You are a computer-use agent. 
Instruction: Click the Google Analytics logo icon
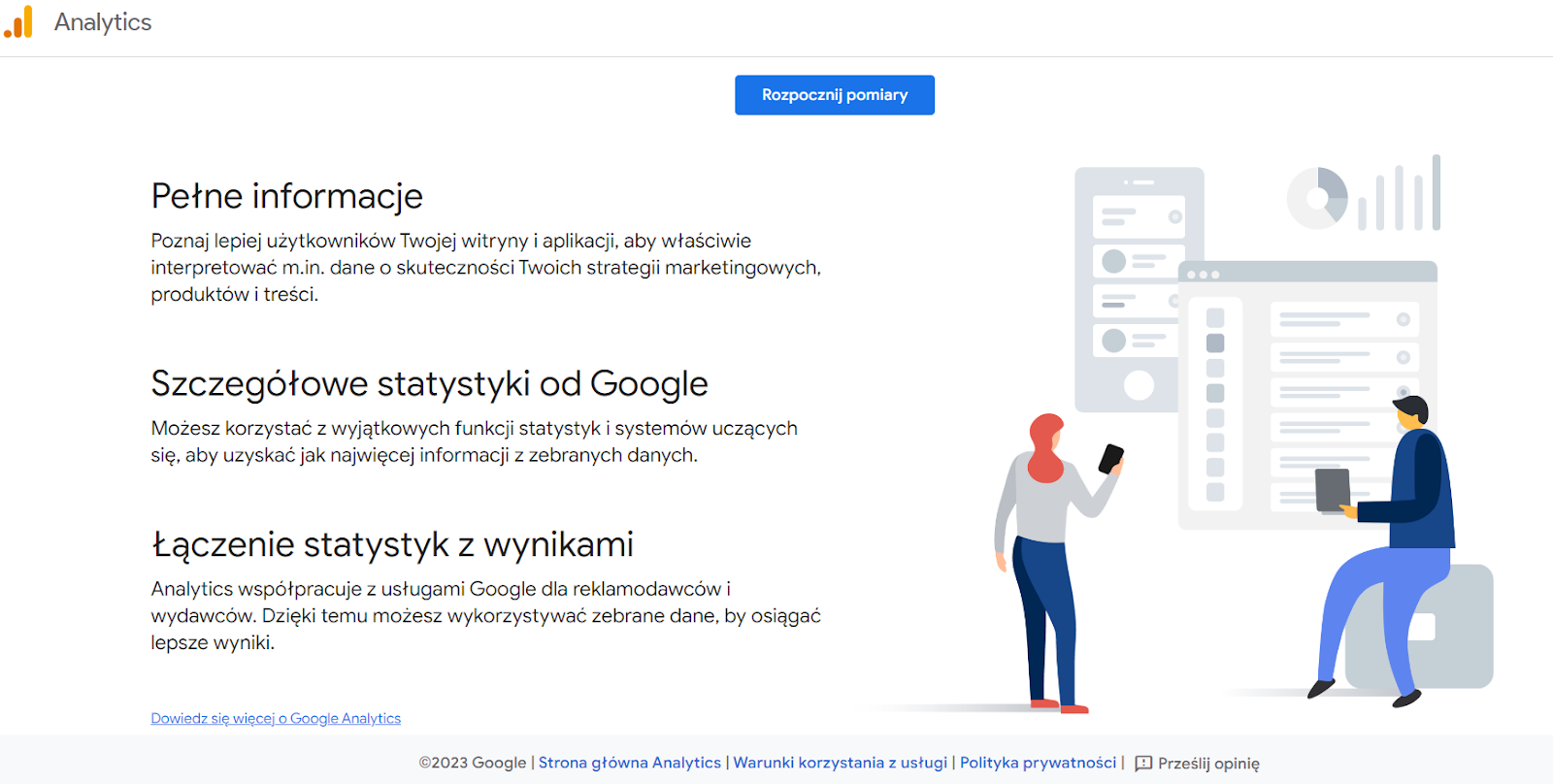coord(18,21)
